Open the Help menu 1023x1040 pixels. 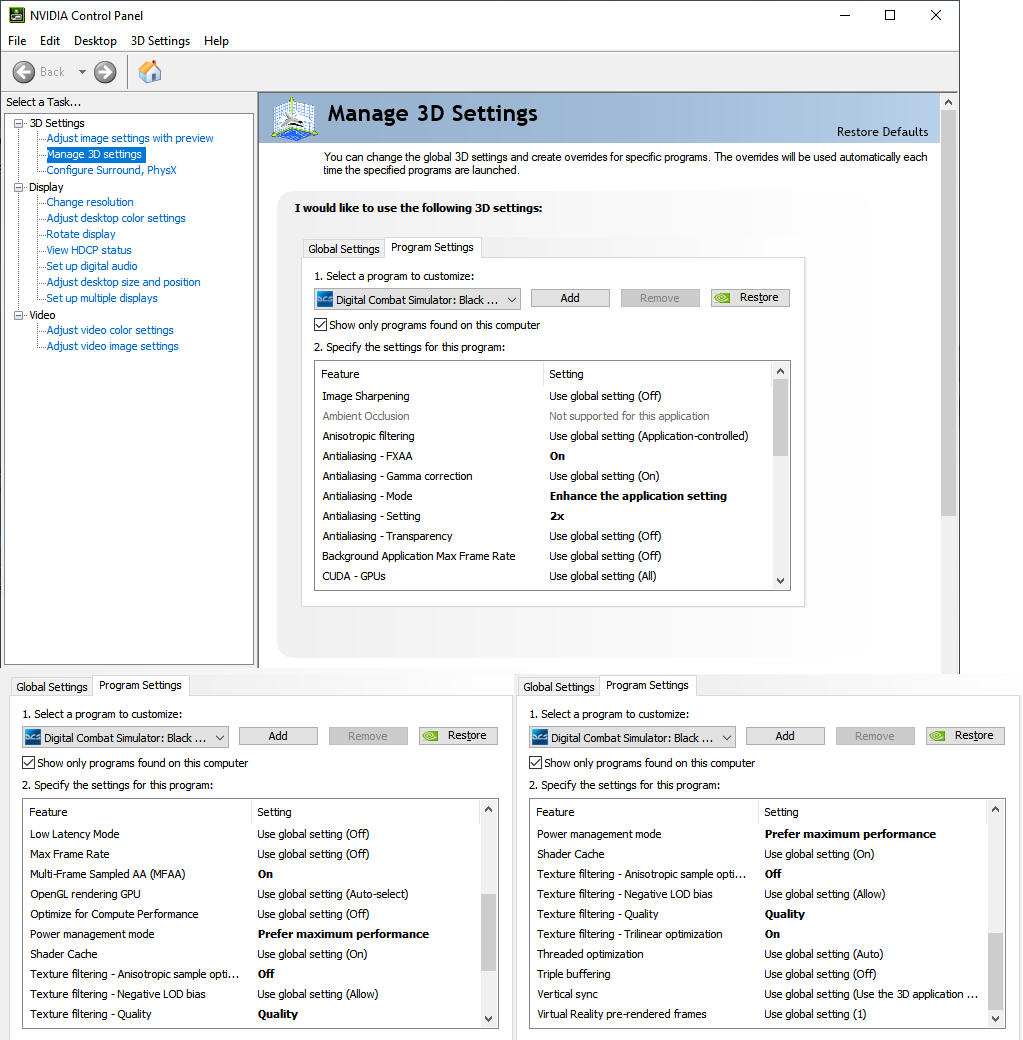[x=216, y=41]
